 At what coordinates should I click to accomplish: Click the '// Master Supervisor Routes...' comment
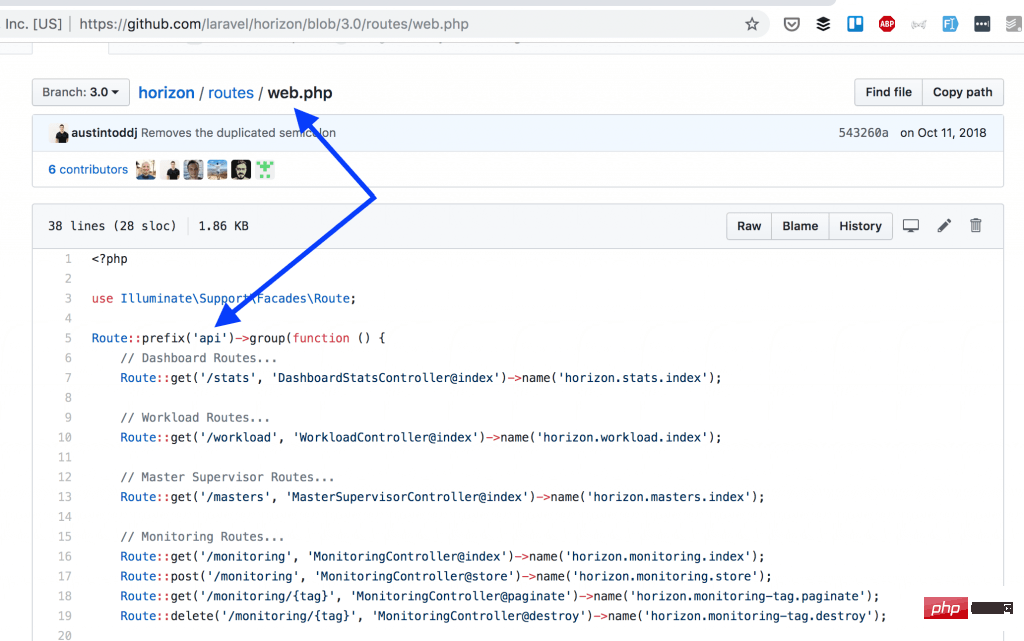click(x=227, y=477)
